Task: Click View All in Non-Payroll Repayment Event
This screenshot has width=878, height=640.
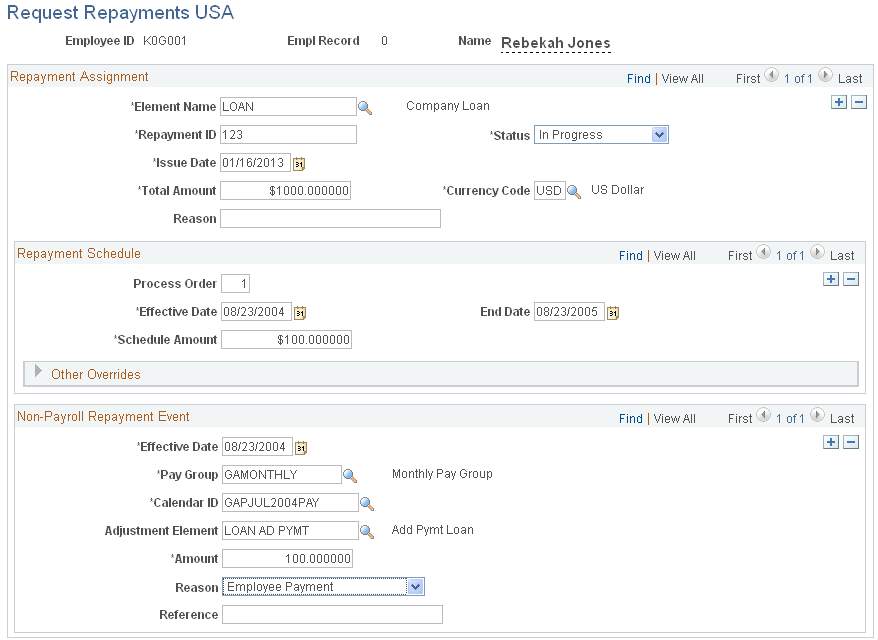Action: click(x=674, y=418)
